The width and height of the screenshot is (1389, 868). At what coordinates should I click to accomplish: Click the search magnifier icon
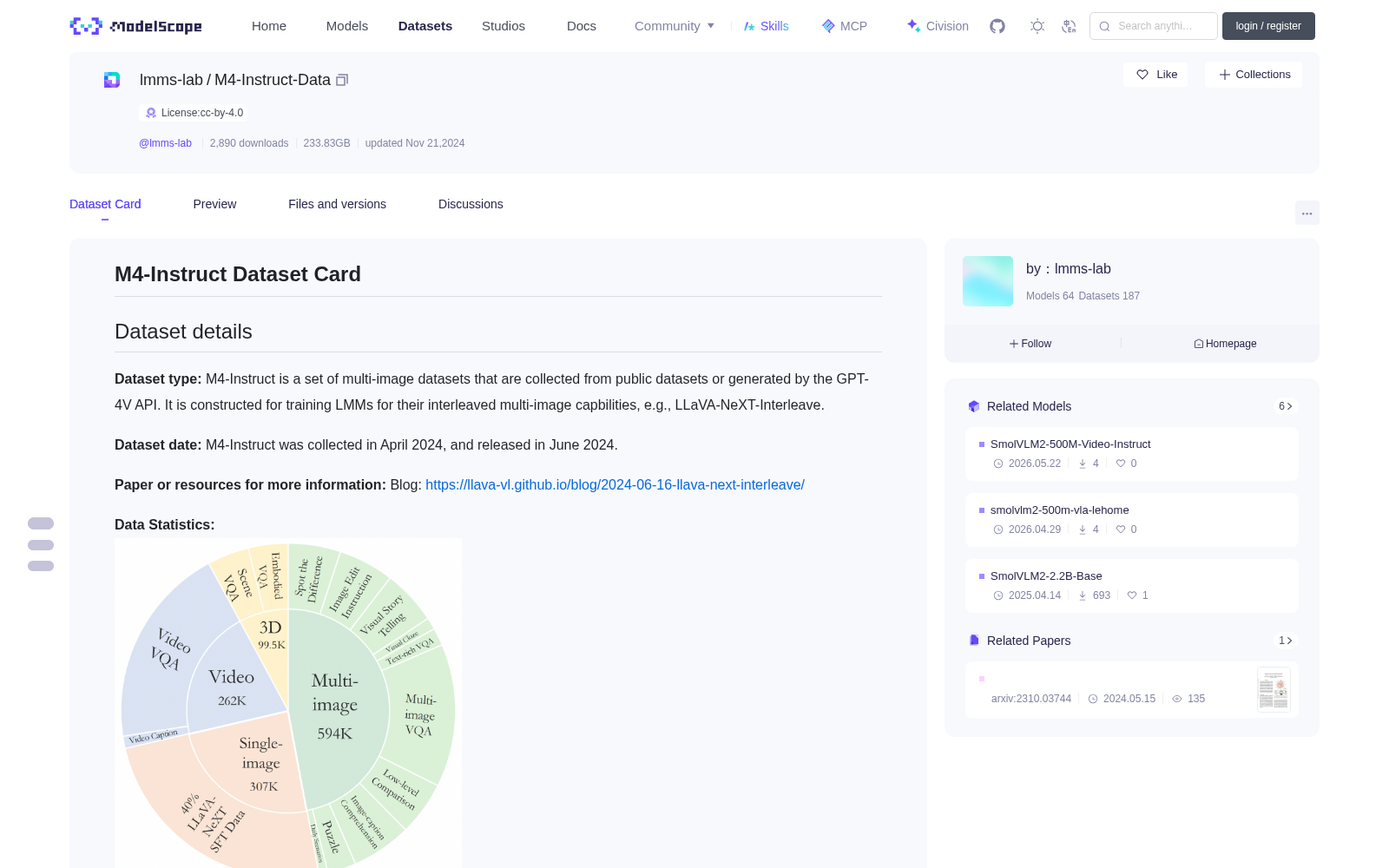click(1104, 26)
